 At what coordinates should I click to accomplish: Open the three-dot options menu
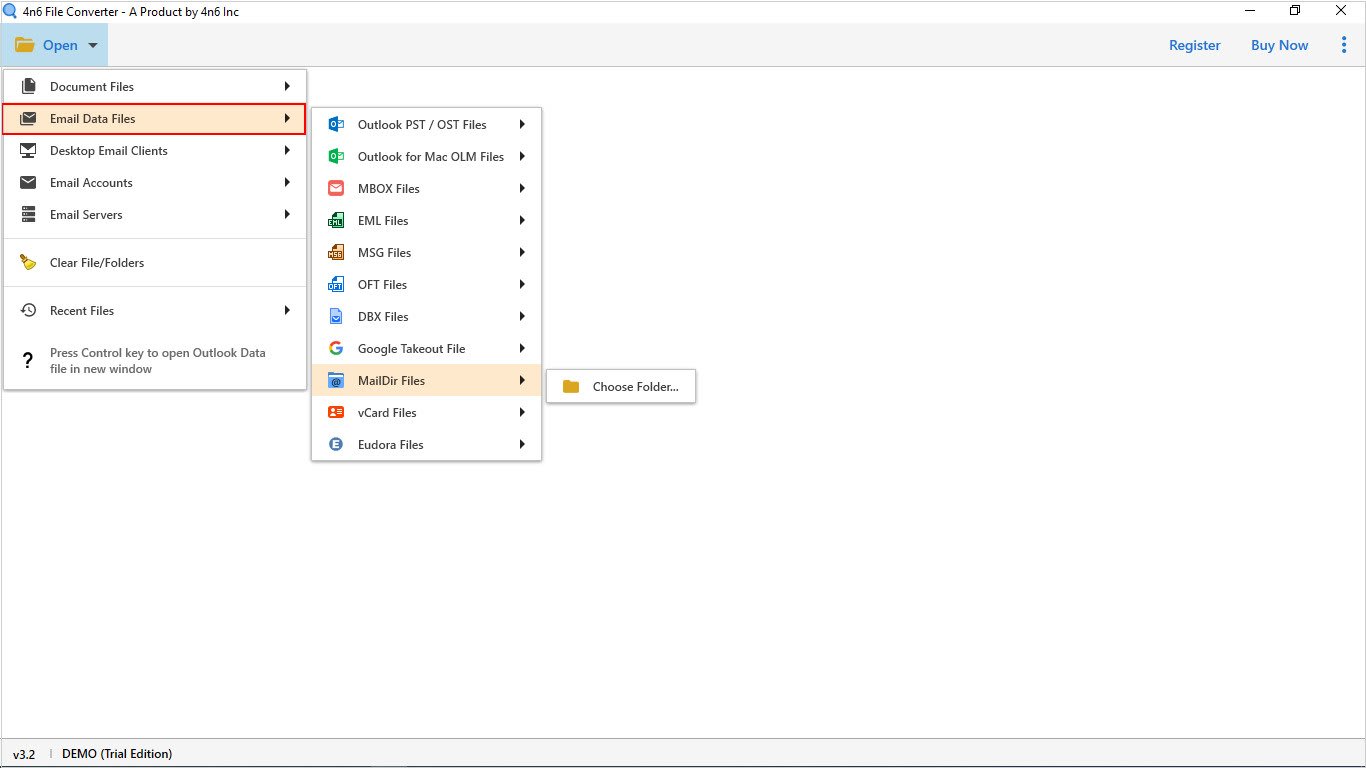pyautogui.click(x=1343, y=45)
